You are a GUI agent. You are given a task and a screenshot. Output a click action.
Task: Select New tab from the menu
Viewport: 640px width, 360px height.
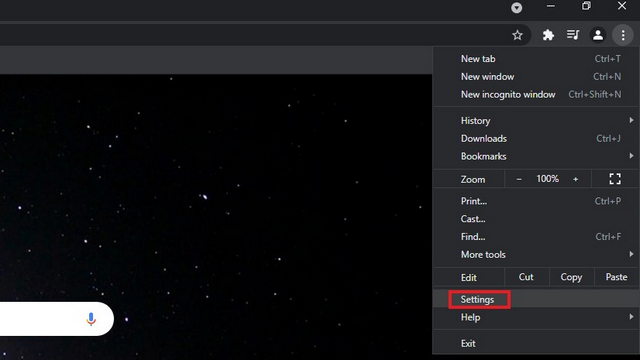[535, 59]
